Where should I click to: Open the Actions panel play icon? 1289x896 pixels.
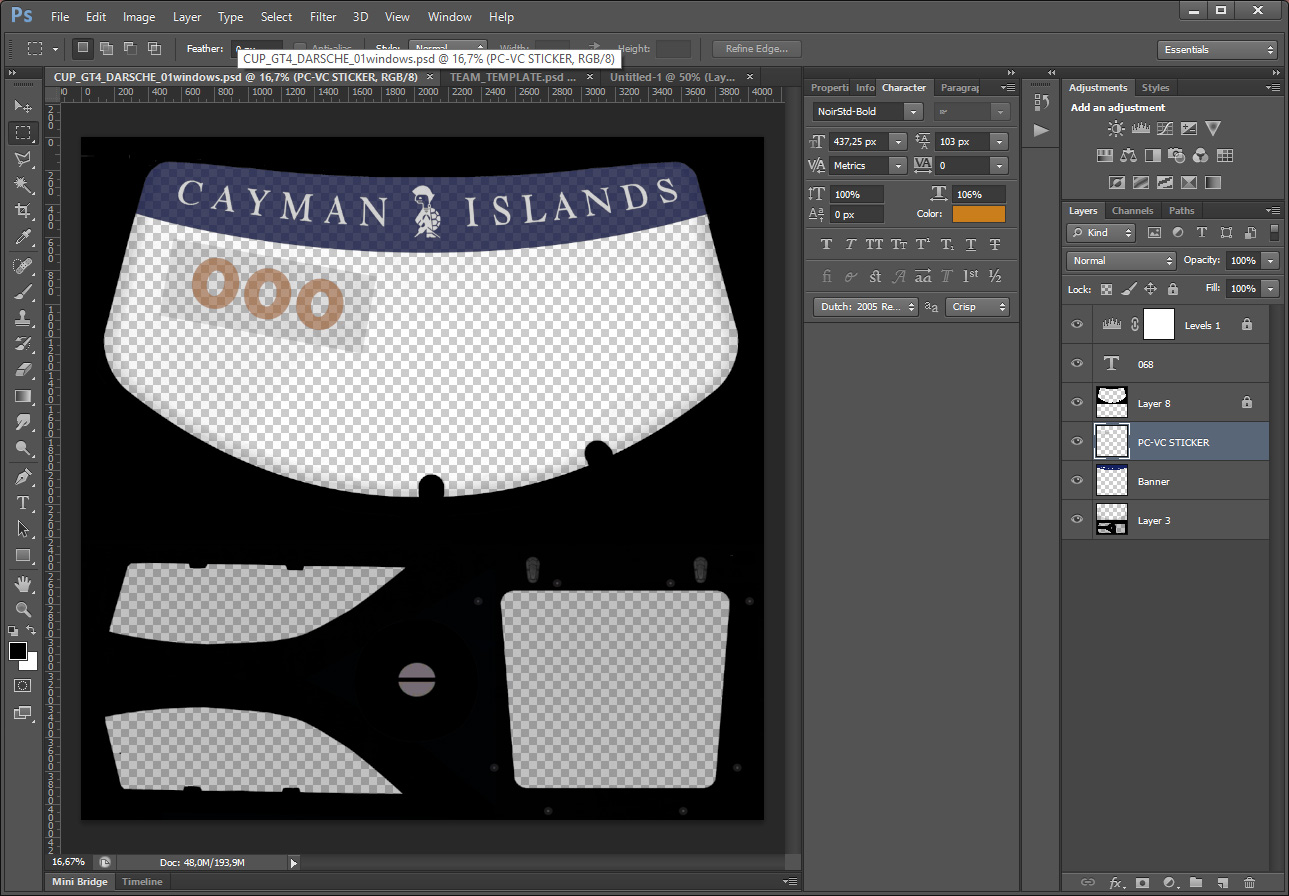[x=1041, y=130]
